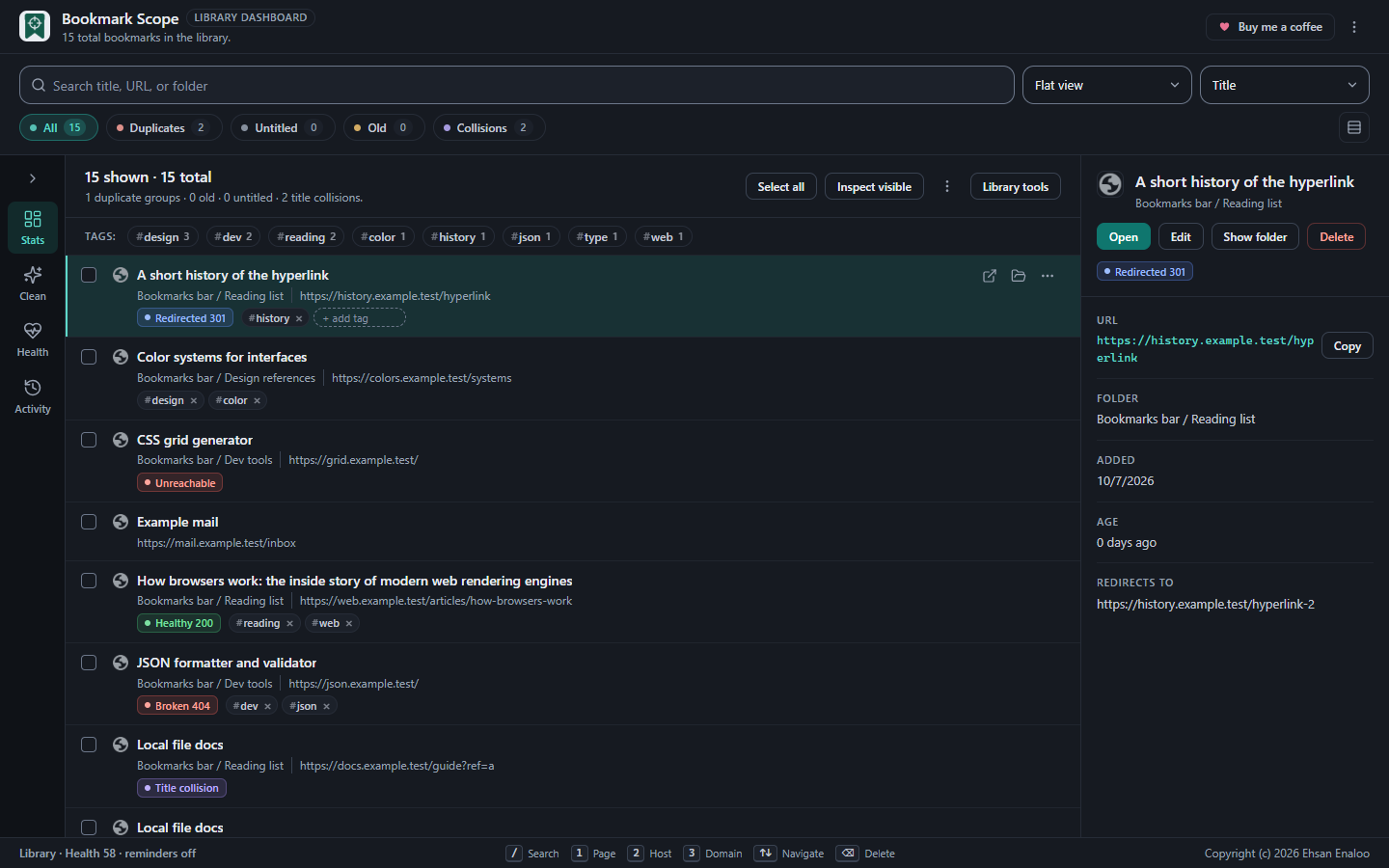This screenshot has height=868, width=1389.
Task: Check the How browsers work bookmark
Action: click(x=89, y=581)
